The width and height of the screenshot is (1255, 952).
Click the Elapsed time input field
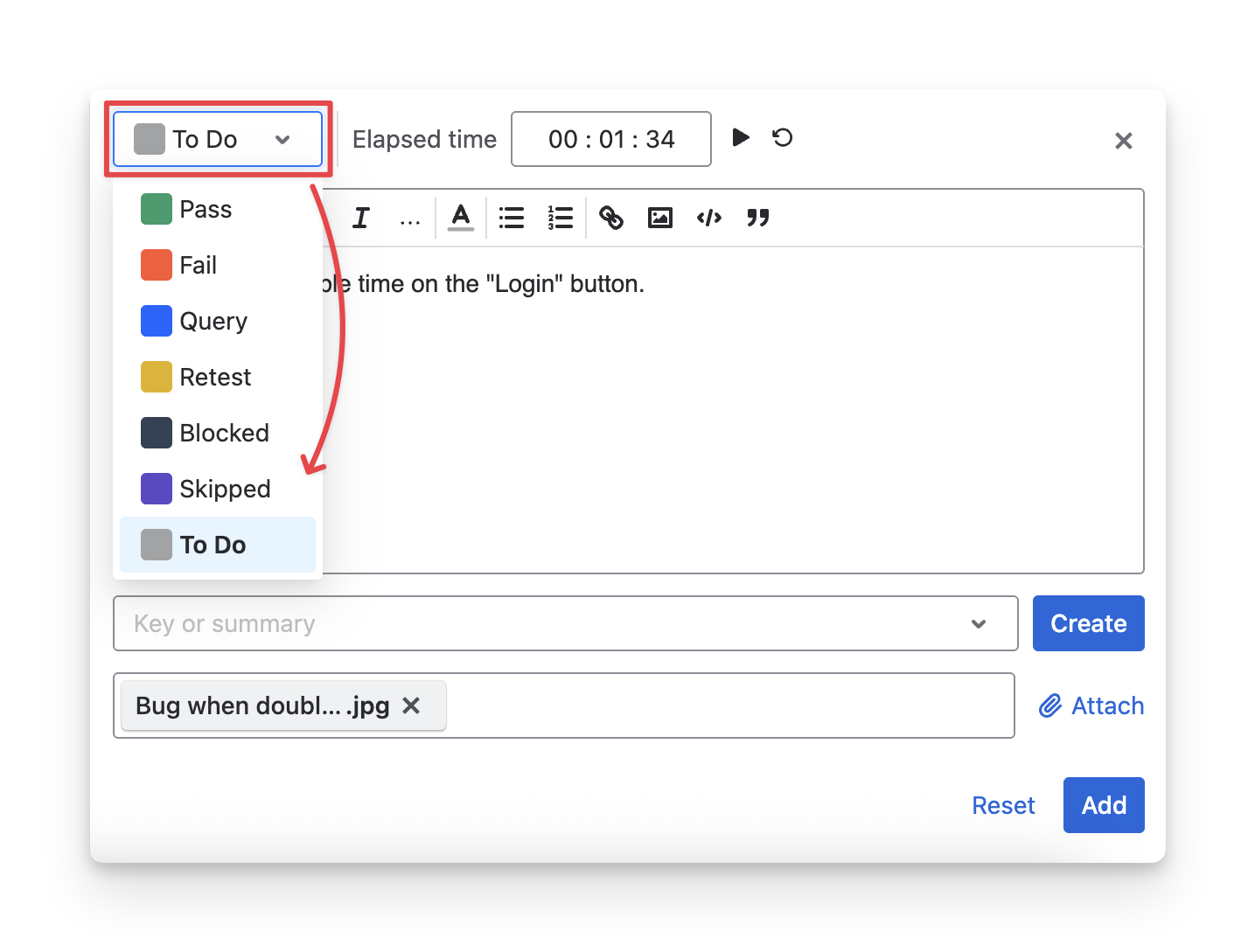[610, 139]
